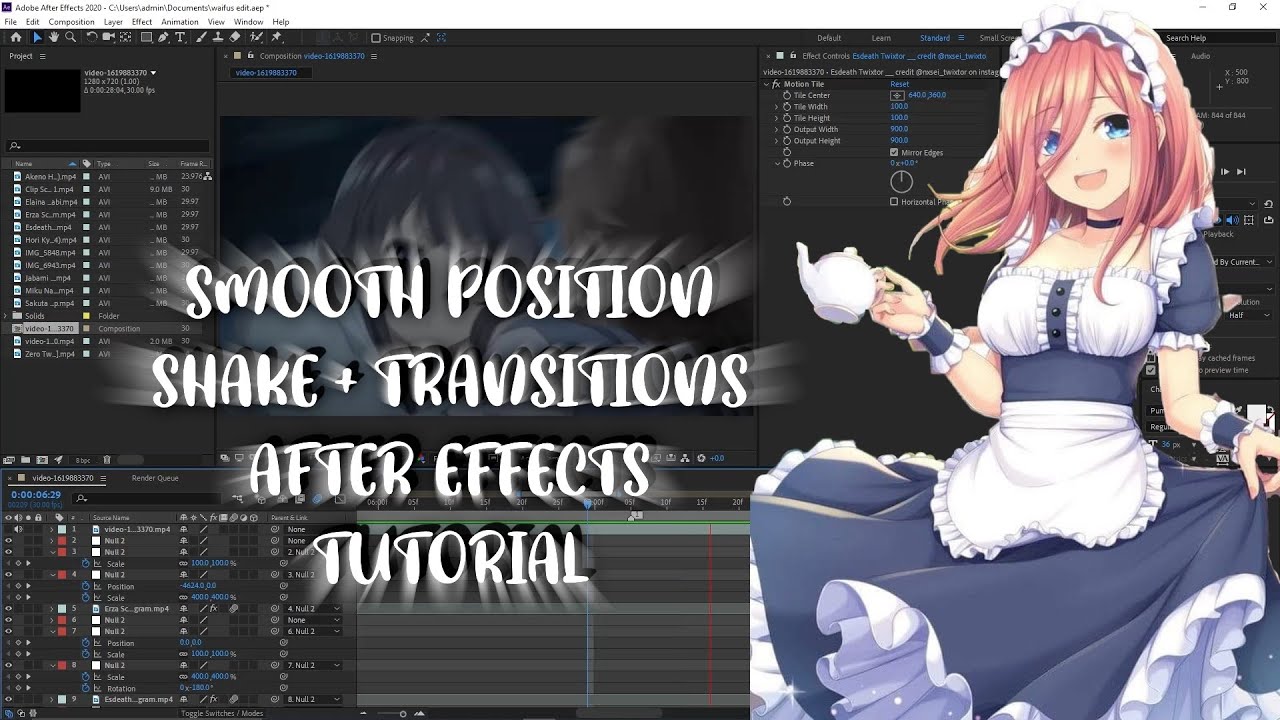
Task: Select the Hand tool
Action: tap(53, 37)
